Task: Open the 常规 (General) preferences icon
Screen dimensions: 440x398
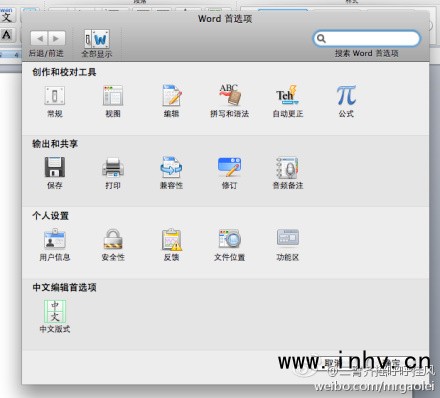Action: (55, 96)
